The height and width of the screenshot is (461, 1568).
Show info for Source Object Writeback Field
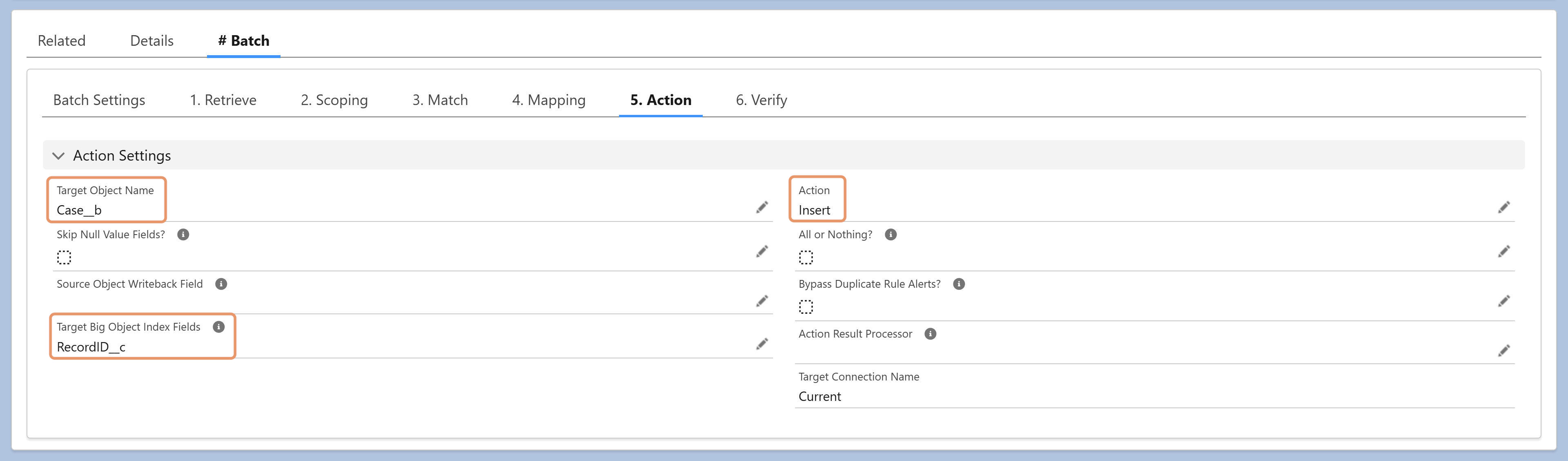[x=221, y=284]
